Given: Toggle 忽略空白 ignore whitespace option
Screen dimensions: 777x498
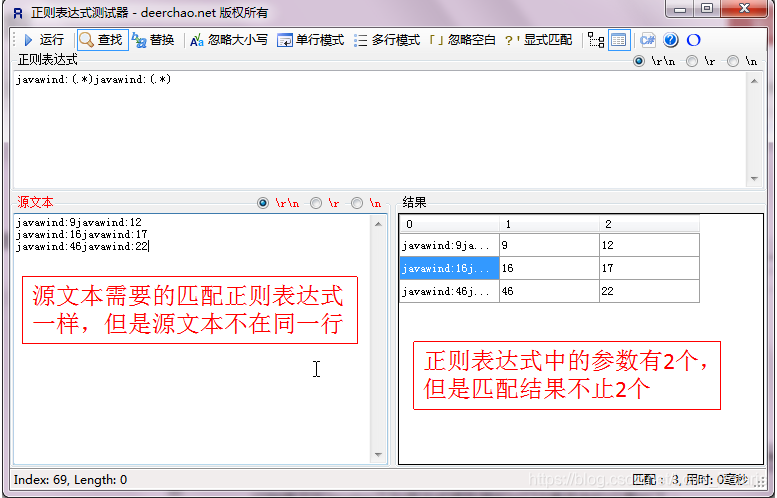Looking at the screenshot, I should point(462,40).
